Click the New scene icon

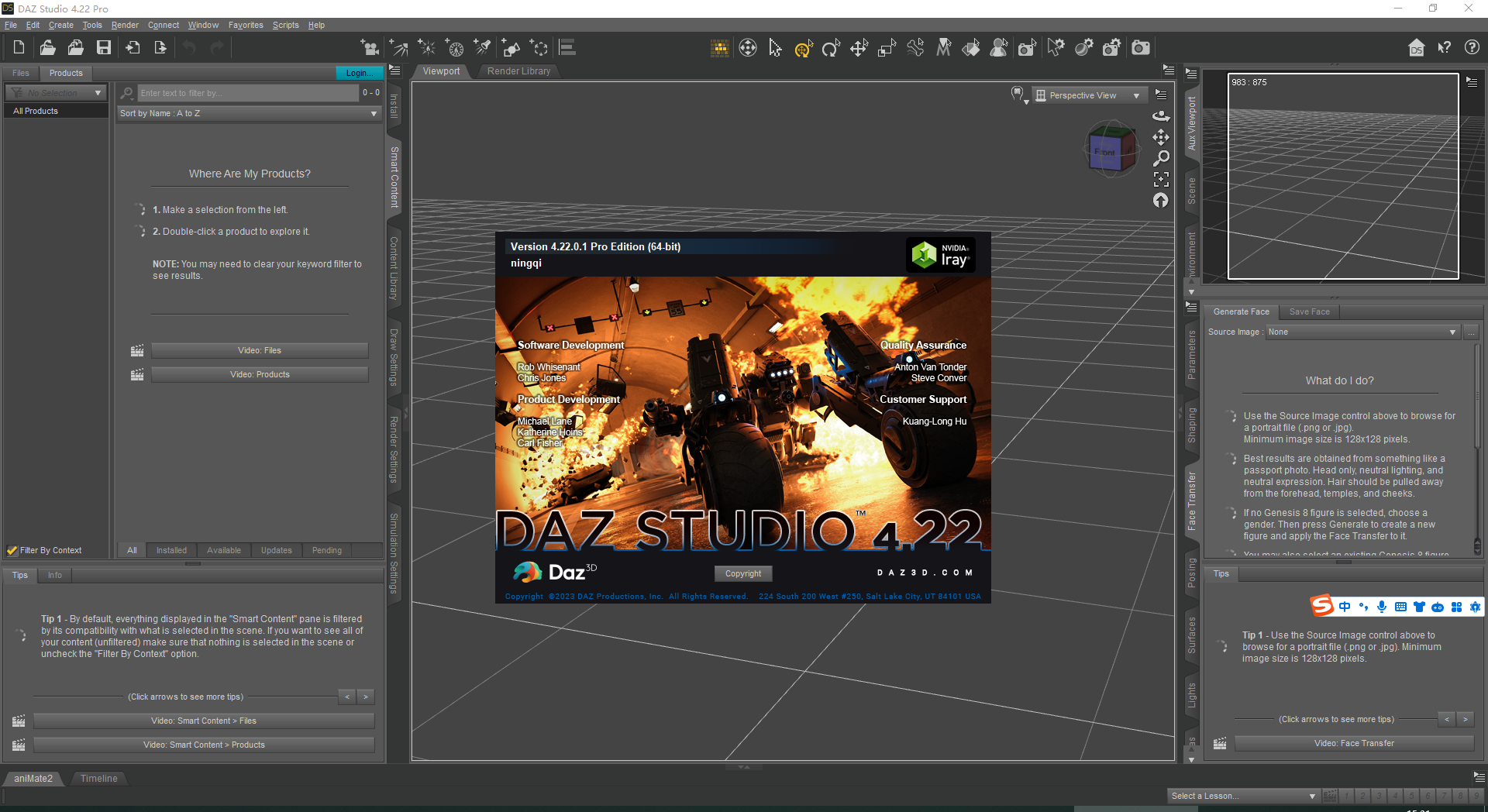[19, 47]
